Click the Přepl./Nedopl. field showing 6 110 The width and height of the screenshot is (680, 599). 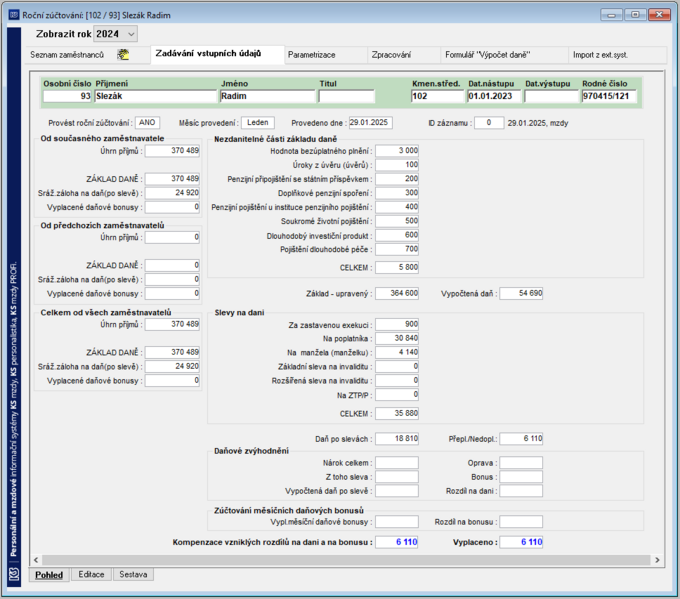click(521, 439)
